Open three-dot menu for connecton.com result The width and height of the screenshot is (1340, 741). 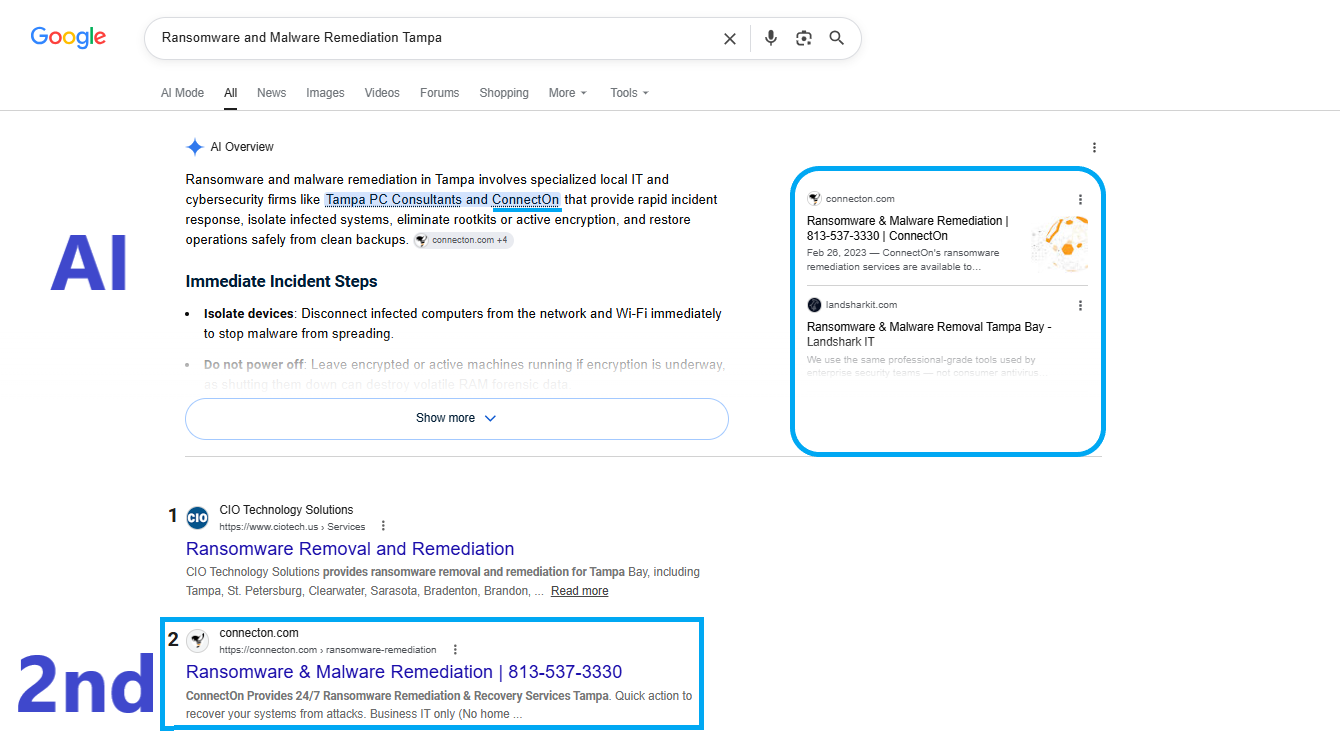[x=455, y=649]
